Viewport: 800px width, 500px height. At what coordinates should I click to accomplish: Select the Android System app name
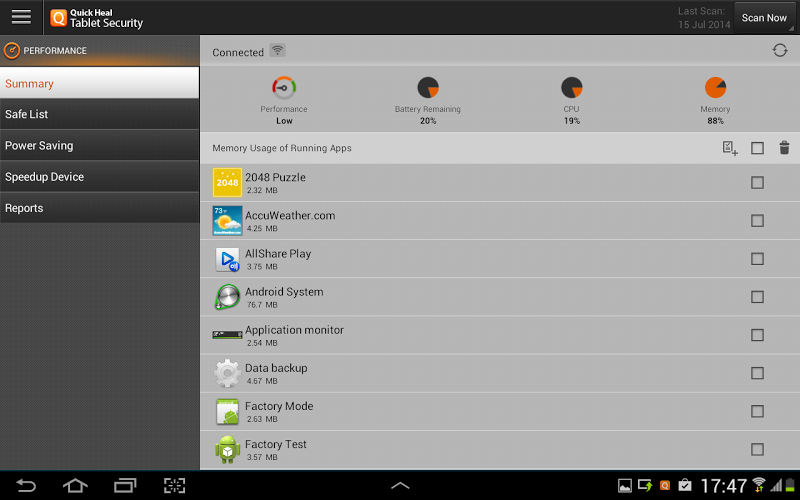click(x=284, y=292)
